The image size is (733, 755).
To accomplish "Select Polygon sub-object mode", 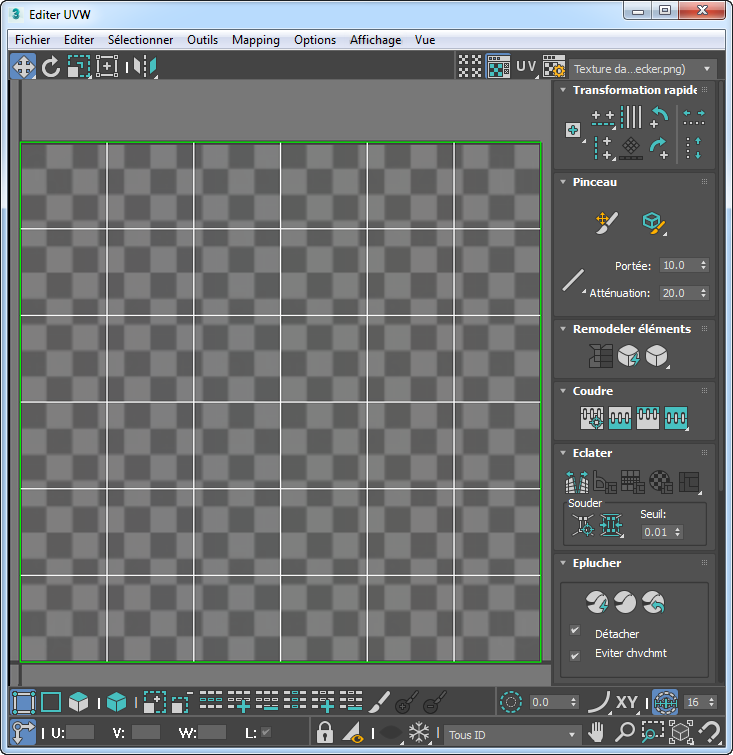I will coord(79,703).
